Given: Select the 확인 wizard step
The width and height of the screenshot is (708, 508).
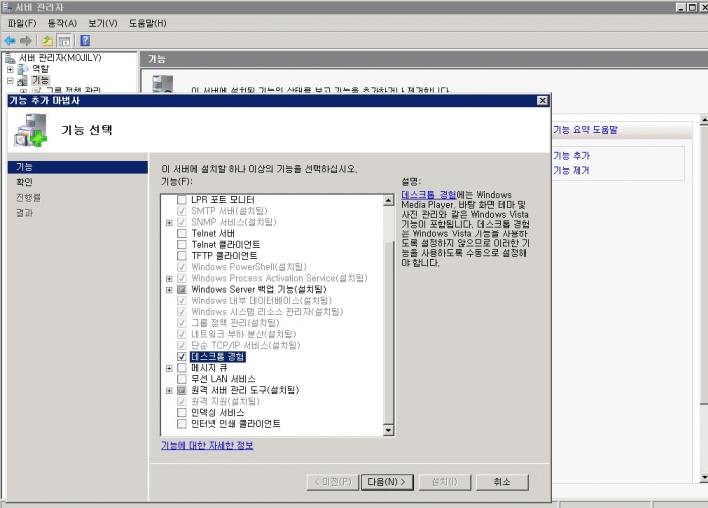Looking at the screenshot, I should [24, 182].
